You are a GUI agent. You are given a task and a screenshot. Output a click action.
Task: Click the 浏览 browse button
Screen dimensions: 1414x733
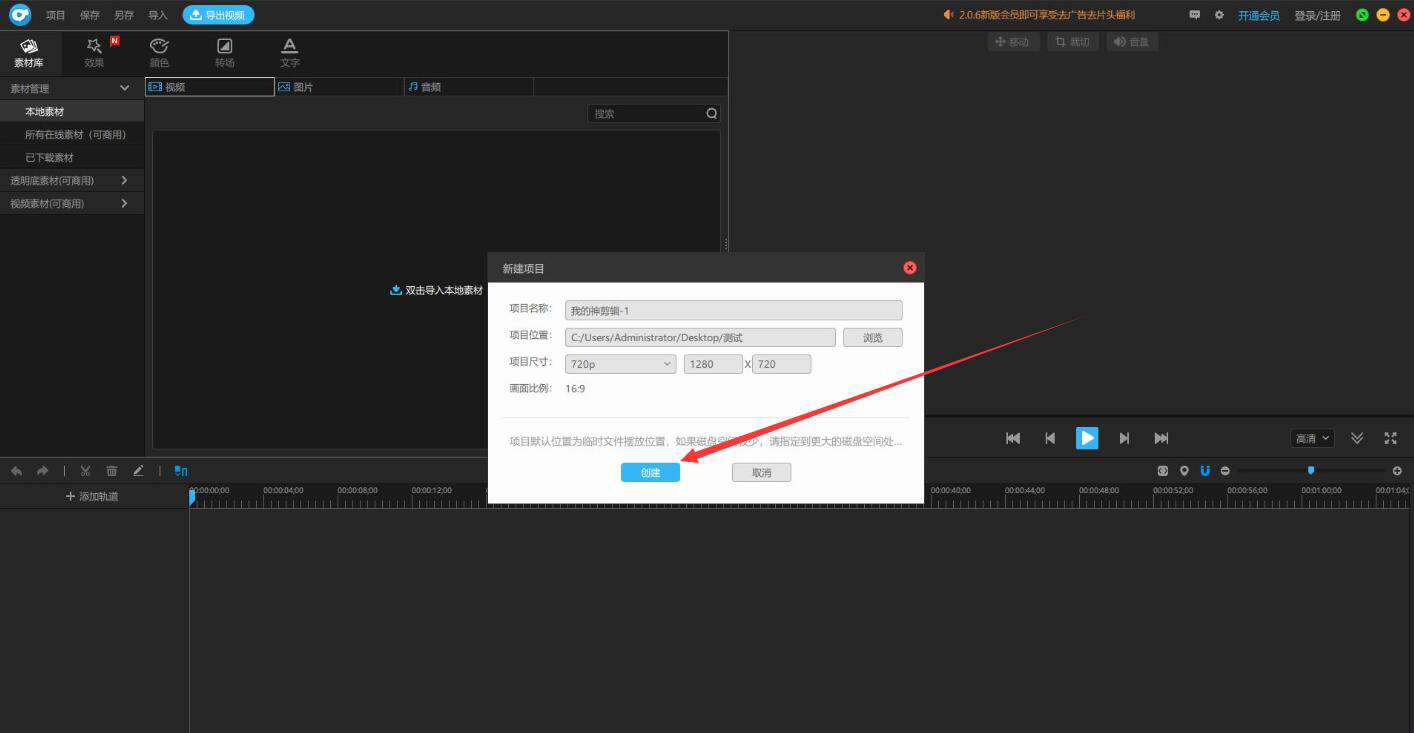click(x=873, y=338)
